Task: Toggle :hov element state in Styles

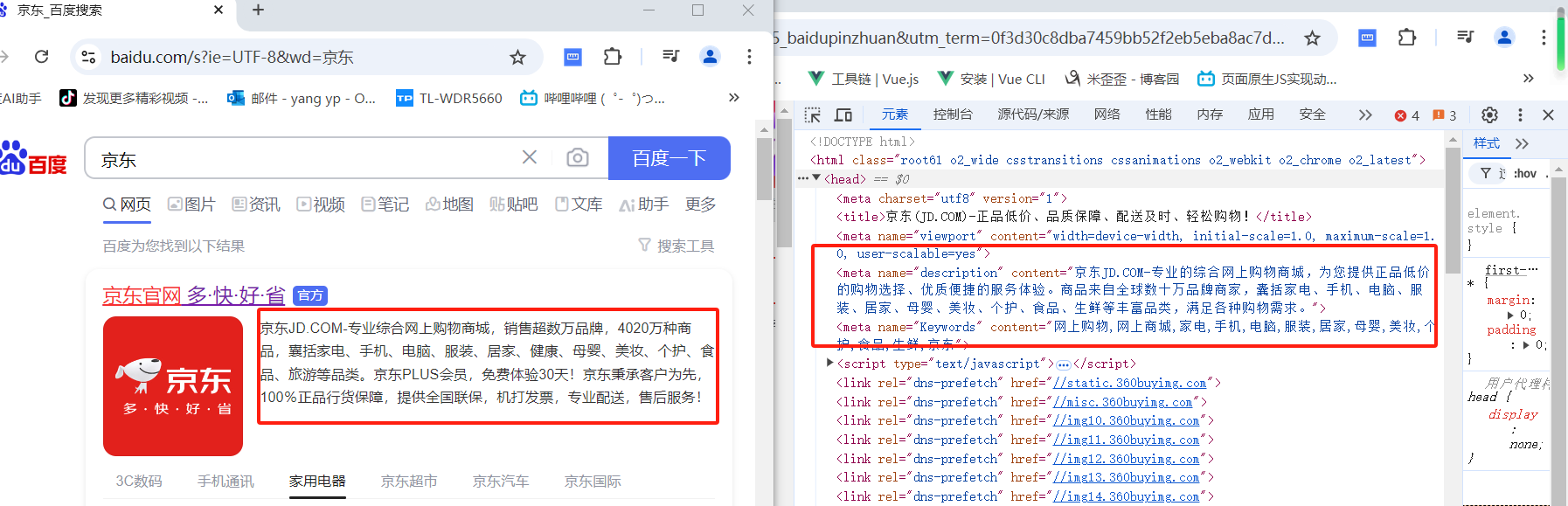Action: [1525, 173]
